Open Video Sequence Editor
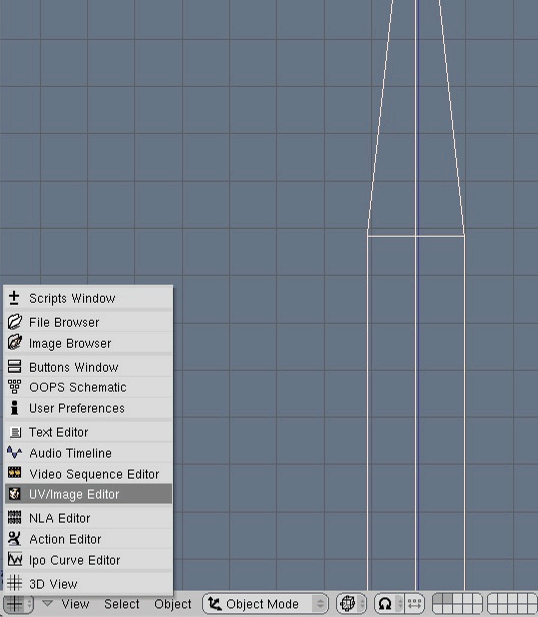 pyautogui.click(x=88, y=474)
